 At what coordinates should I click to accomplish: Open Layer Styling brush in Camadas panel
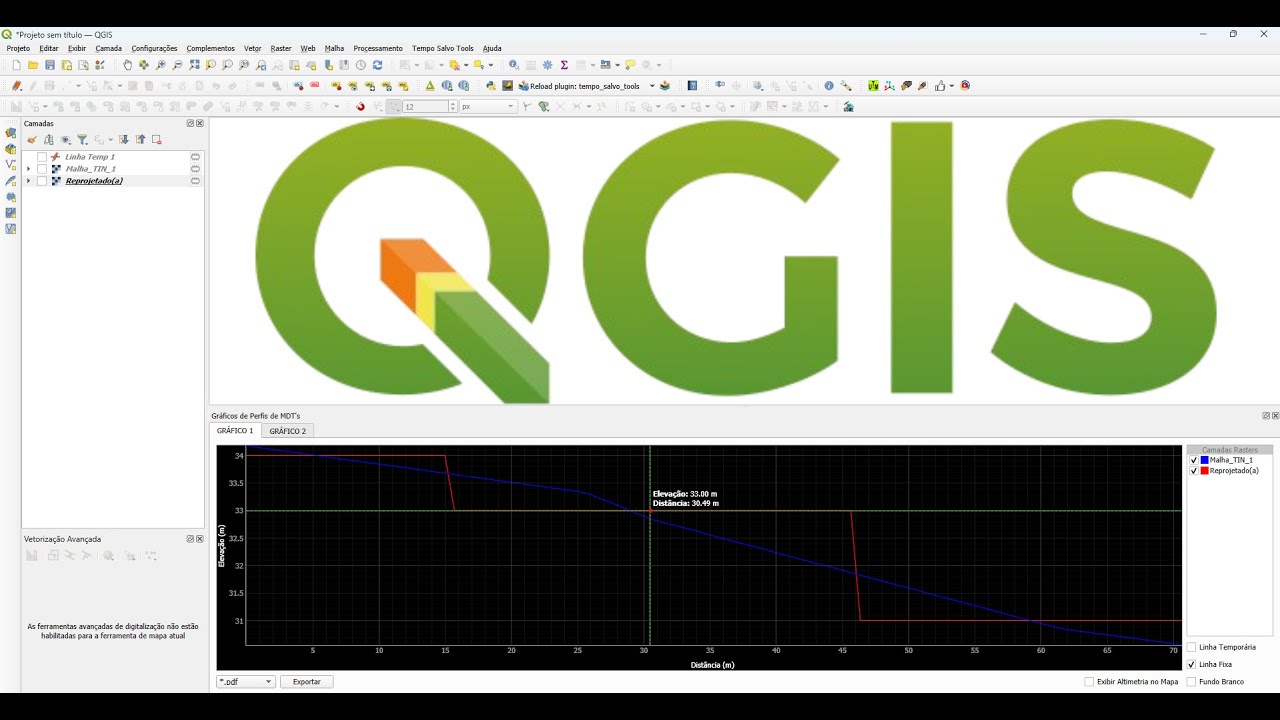pos(32,140)
